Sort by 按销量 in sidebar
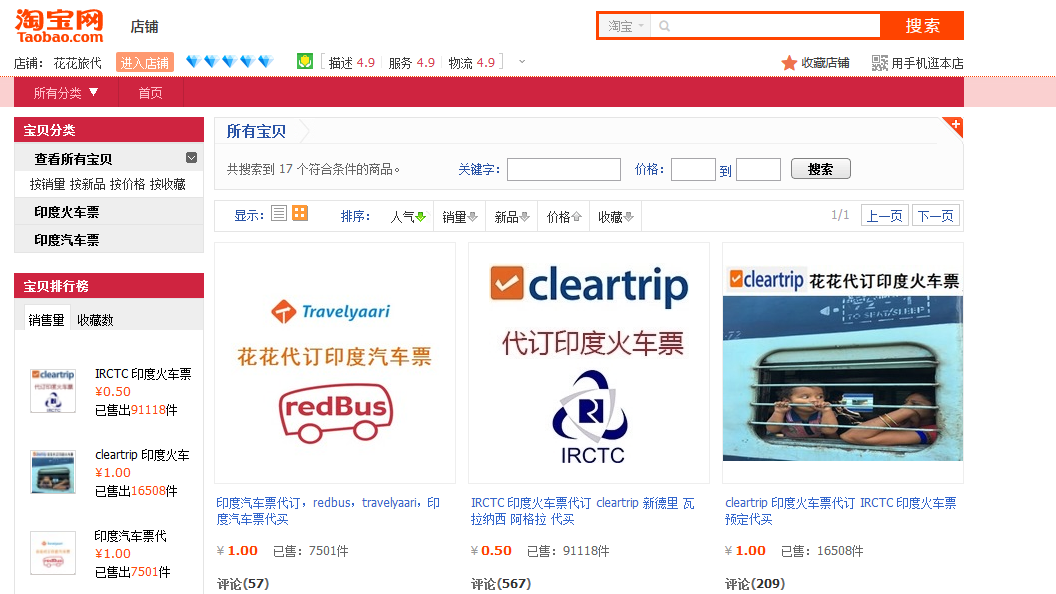 click(48, 185)
